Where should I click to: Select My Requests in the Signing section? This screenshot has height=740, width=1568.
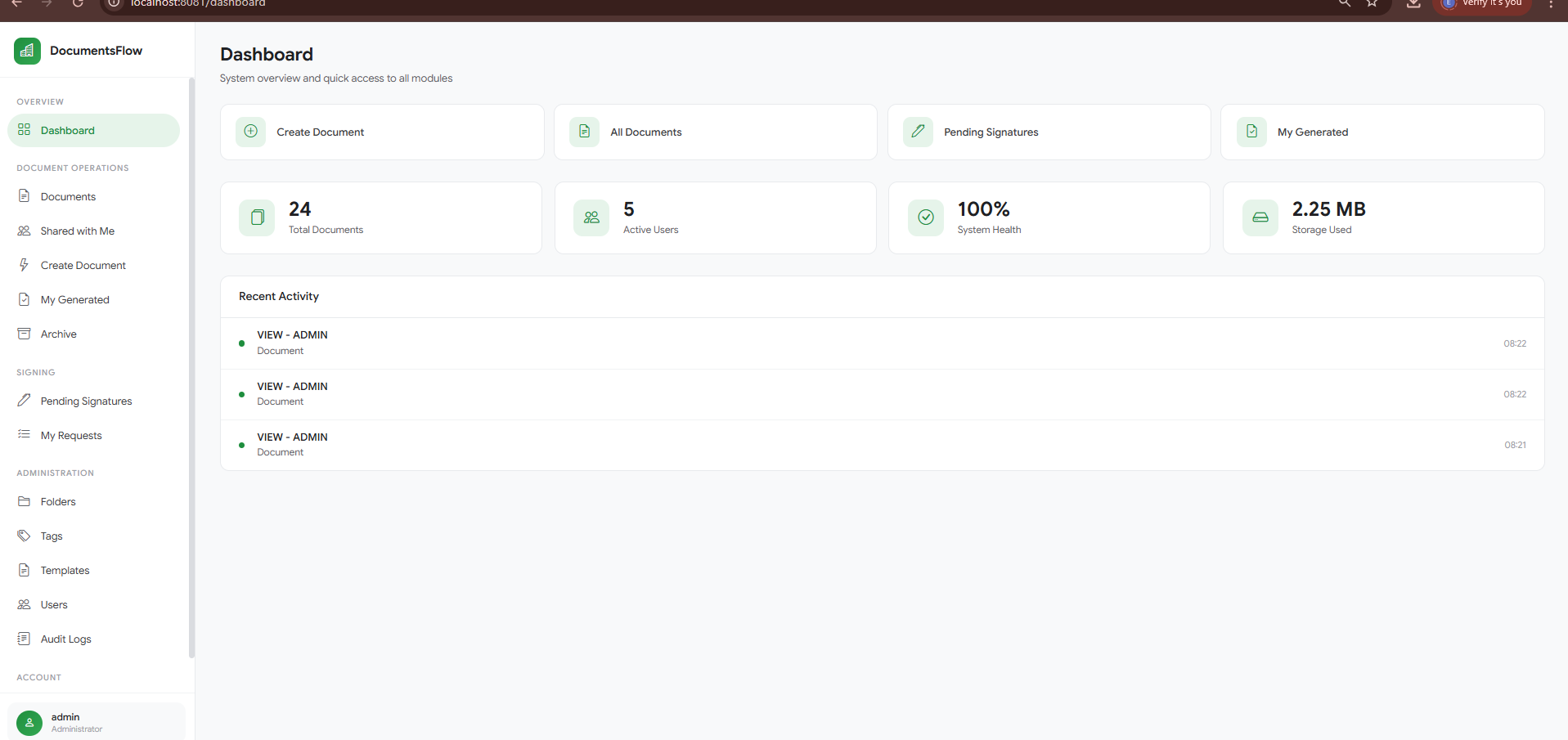pyautogui.click(x=70, y=435)
